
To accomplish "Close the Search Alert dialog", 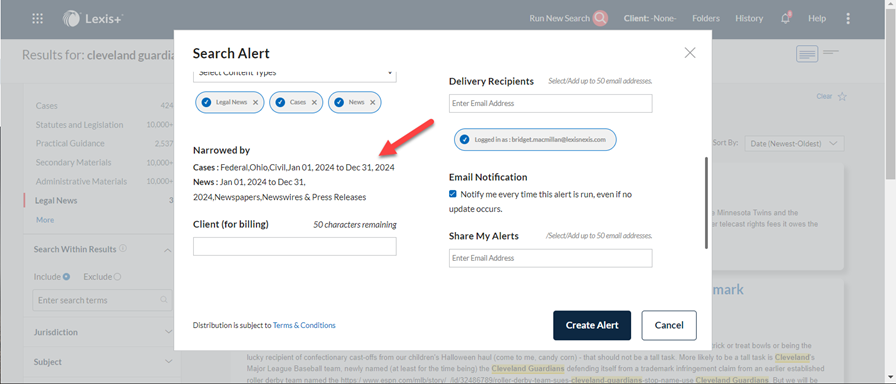I will tap(690, 53).
